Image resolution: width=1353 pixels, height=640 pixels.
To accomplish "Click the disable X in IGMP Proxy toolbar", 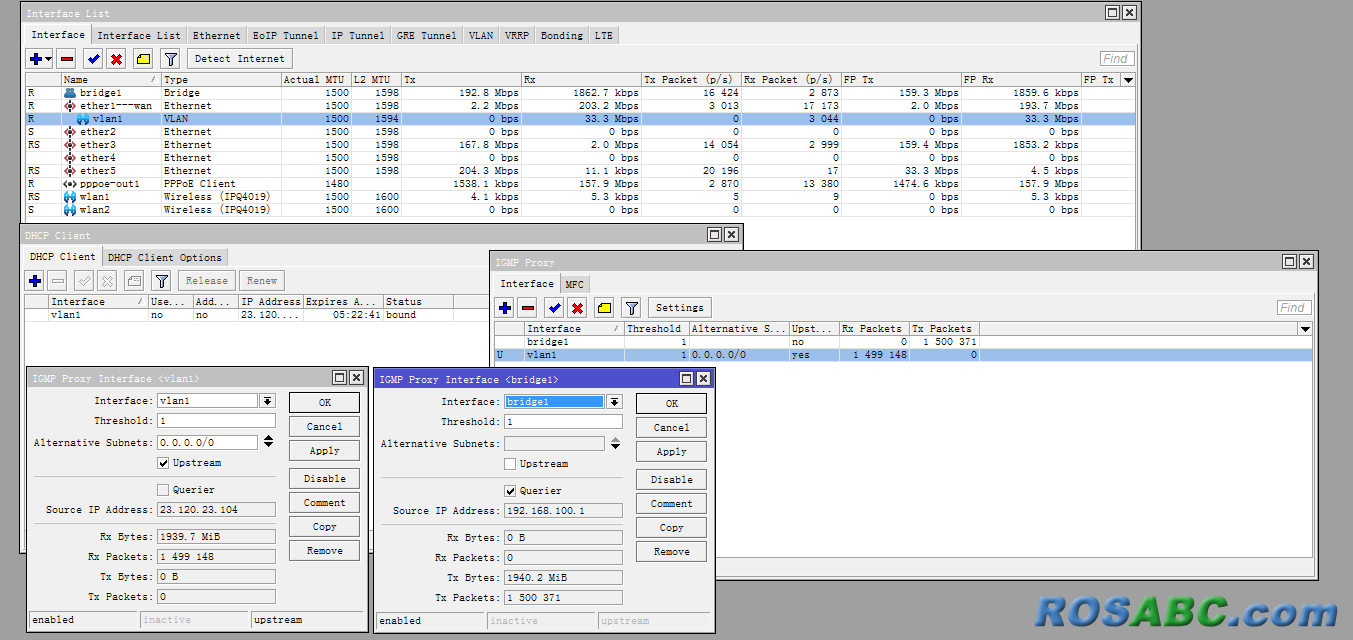I will pyautogui.click(x=577, y=307).
